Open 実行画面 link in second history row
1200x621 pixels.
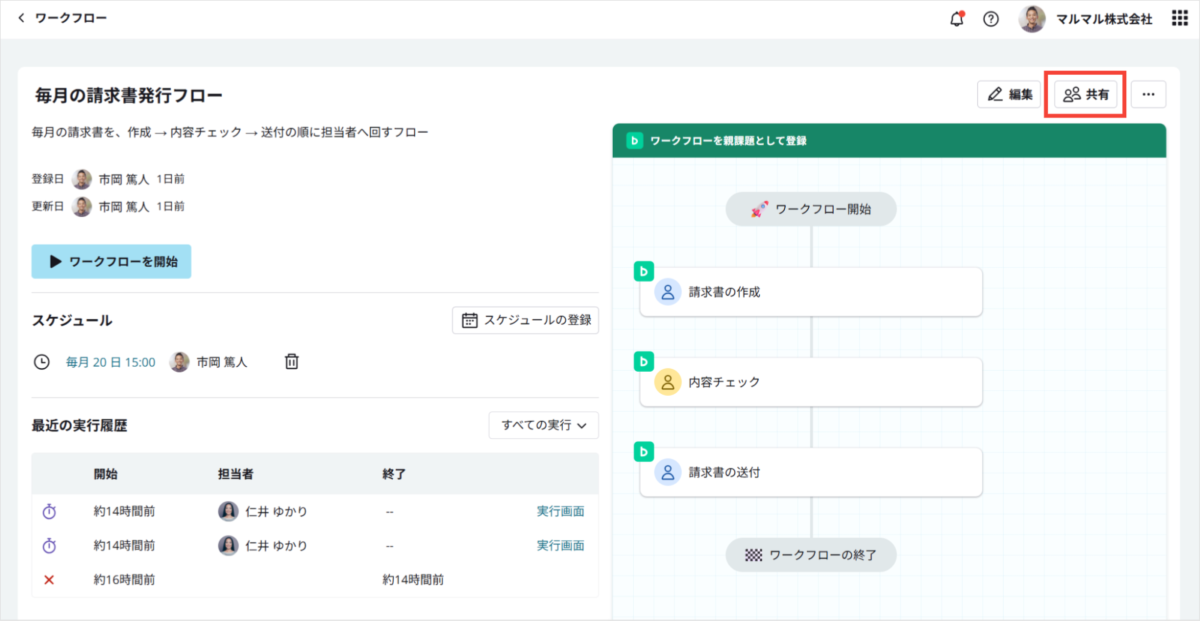tap(560, 545)
